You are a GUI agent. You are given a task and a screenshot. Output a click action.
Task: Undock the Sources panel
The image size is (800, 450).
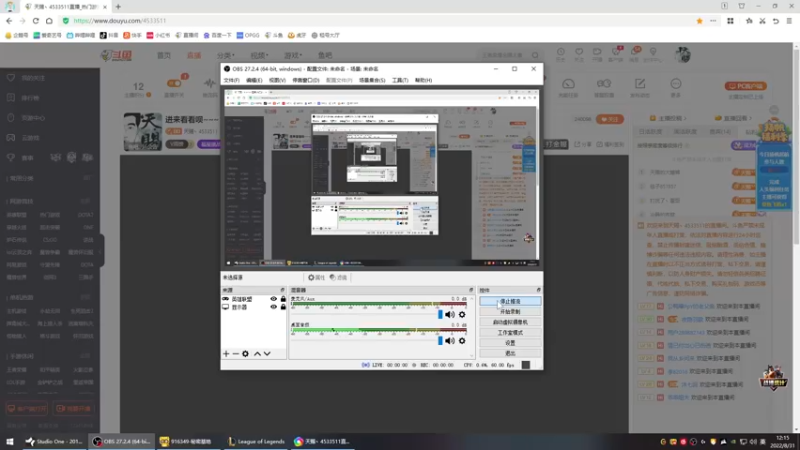[282, 290]
